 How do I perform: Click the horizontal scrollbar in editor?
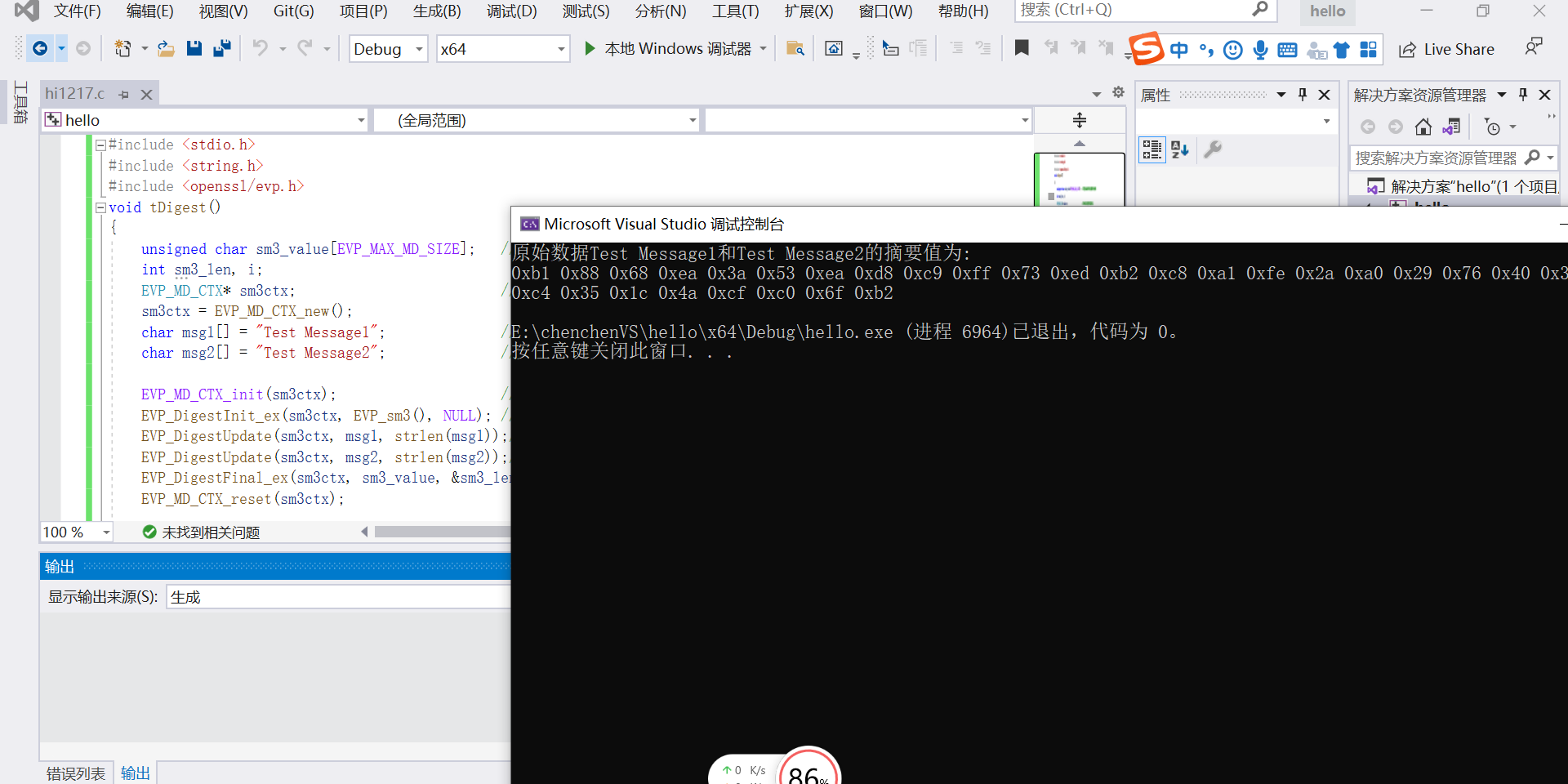pos(442,532)
